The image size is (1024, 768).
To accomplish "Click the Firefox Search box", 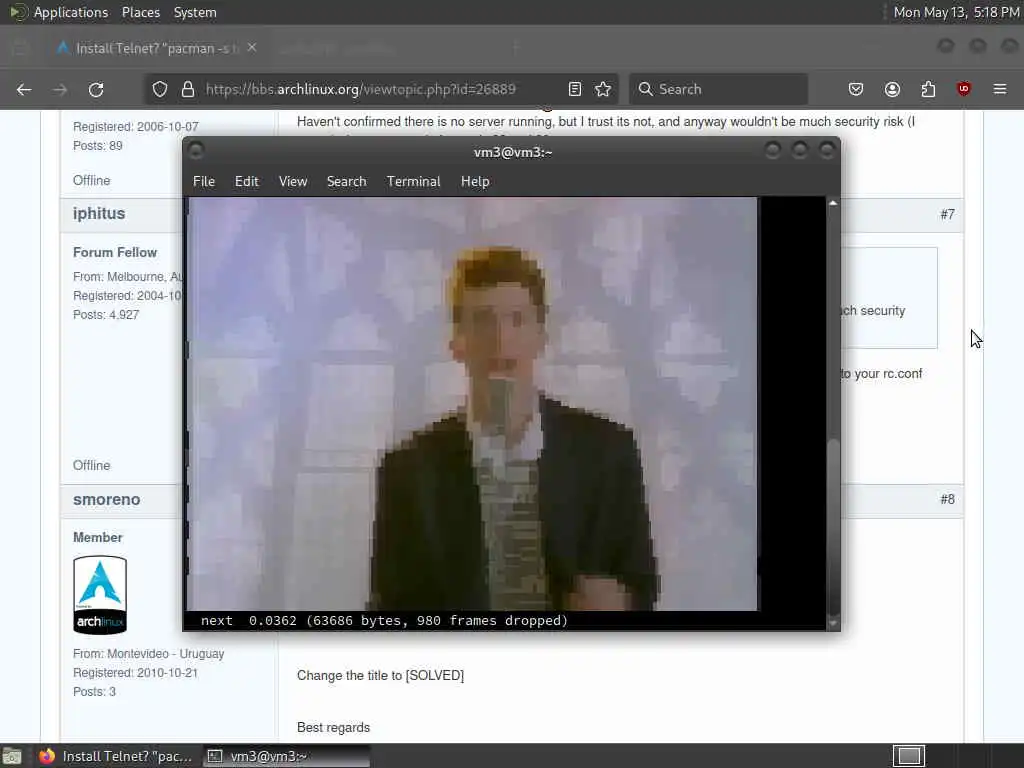I will (718, 89).
